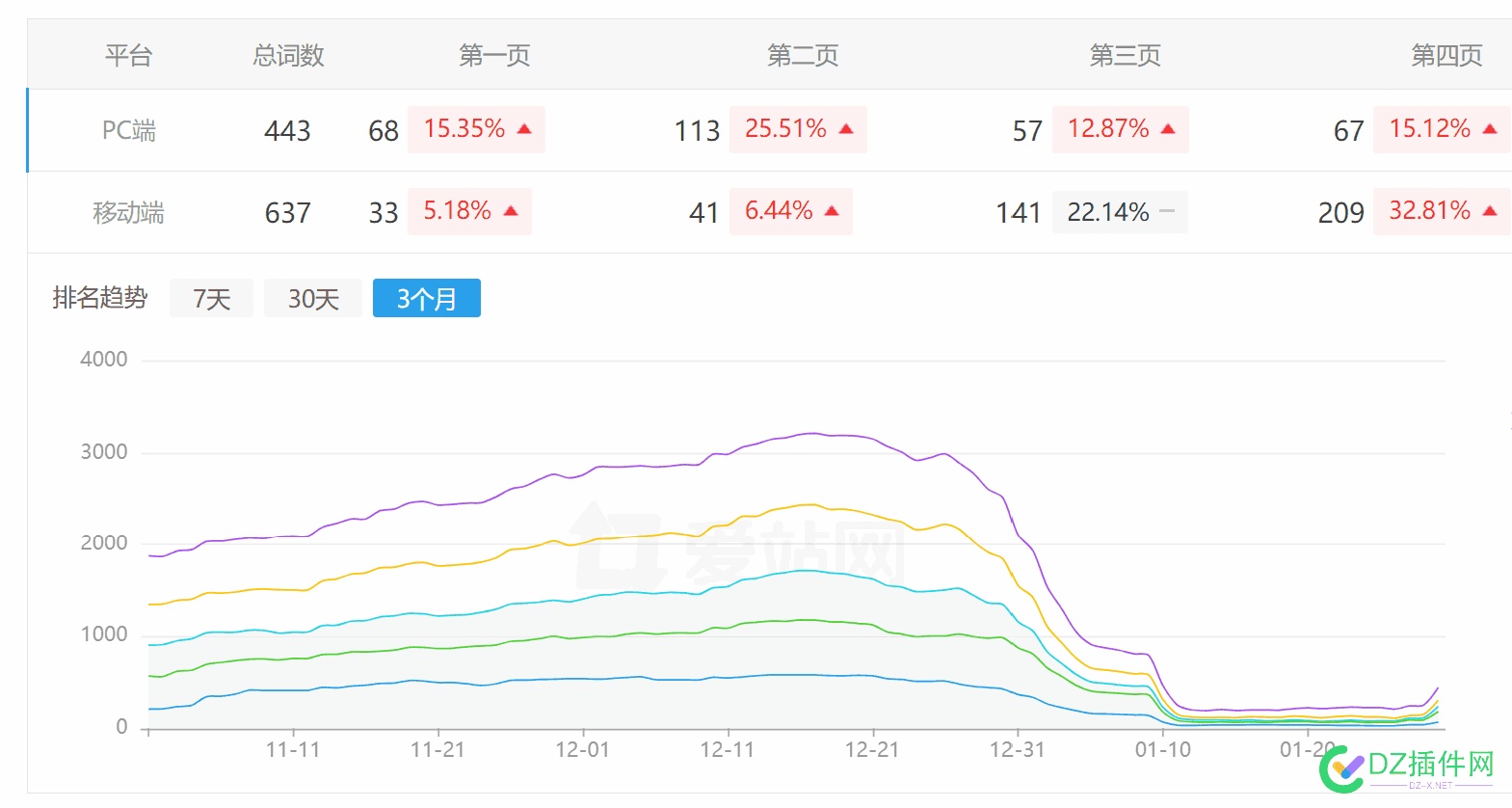Click 移动端 second page count 41
Viewport: 1512px width, 808px height.
[x=704, y=213]
